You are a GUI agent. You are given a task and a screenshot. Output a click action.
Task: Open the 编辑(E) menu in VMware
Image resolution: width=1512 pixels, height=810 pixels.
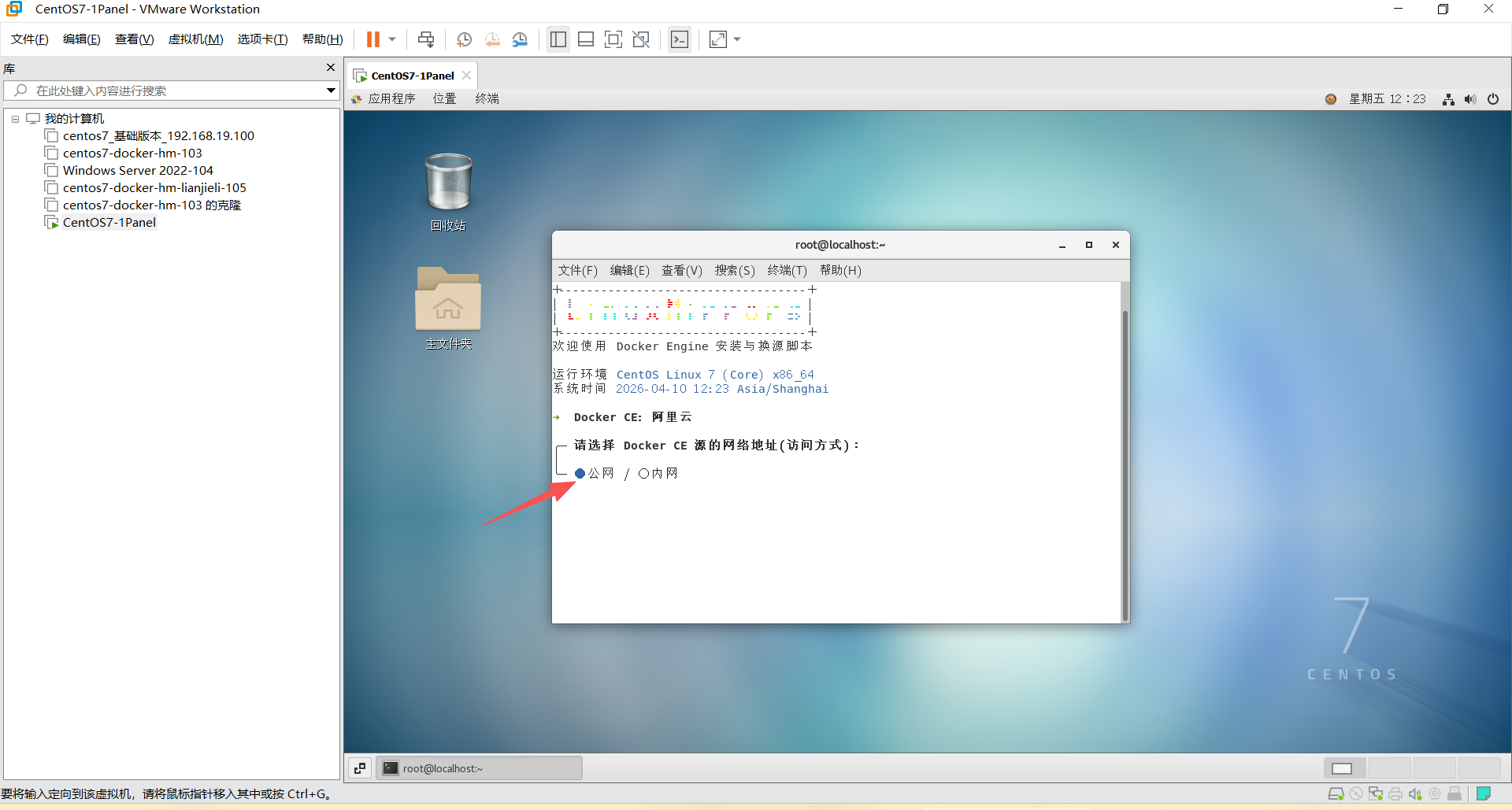[x=82, y=39]
